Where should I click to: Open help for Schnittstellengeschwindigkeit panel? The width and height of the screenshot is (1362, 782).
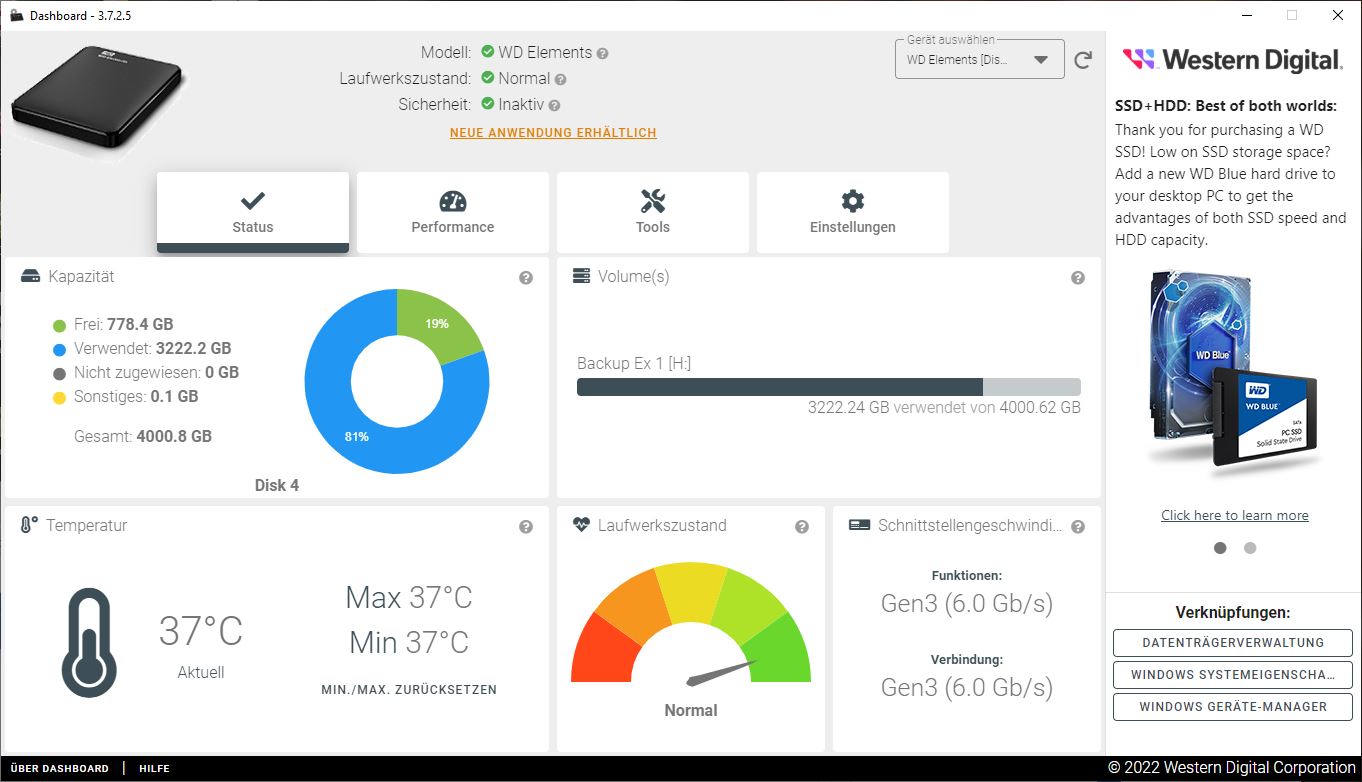(x=1078, y=527)
